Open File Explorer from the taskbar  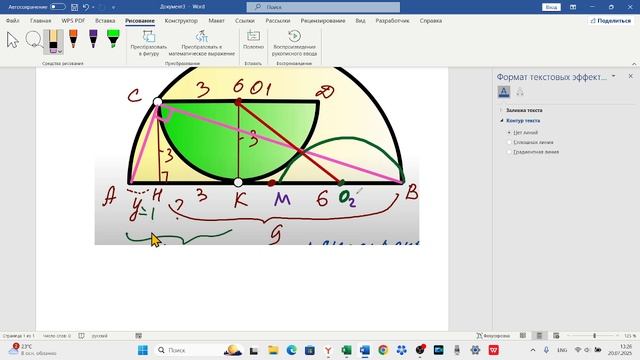point(273,350)
